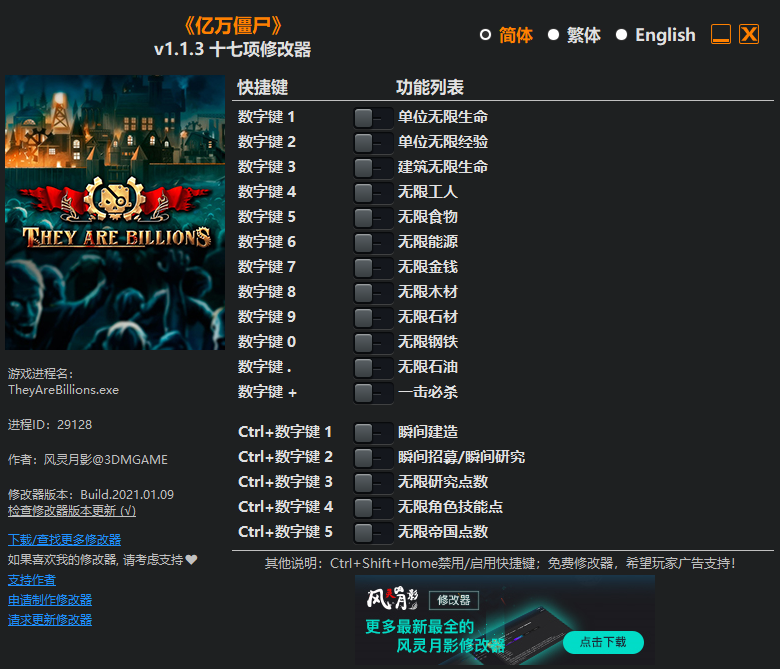
Task: Enable 无限钢铁 toggle
Action: click(373, 343)
